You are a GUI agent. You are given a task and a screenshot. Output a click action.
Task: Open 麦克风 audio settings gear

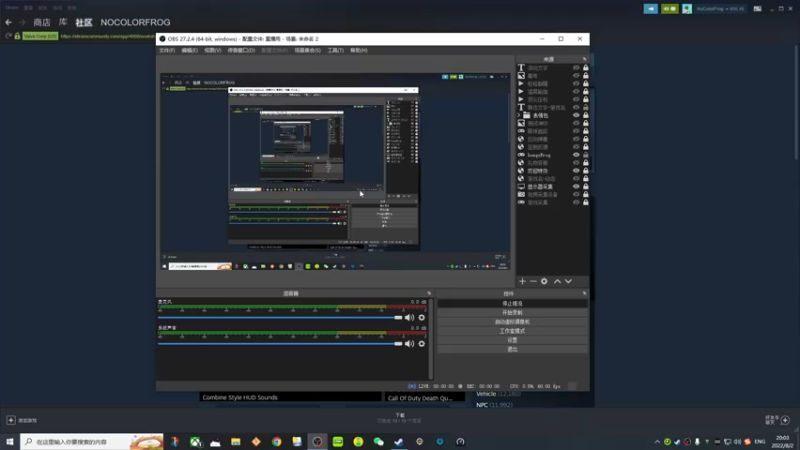(421, 317)
